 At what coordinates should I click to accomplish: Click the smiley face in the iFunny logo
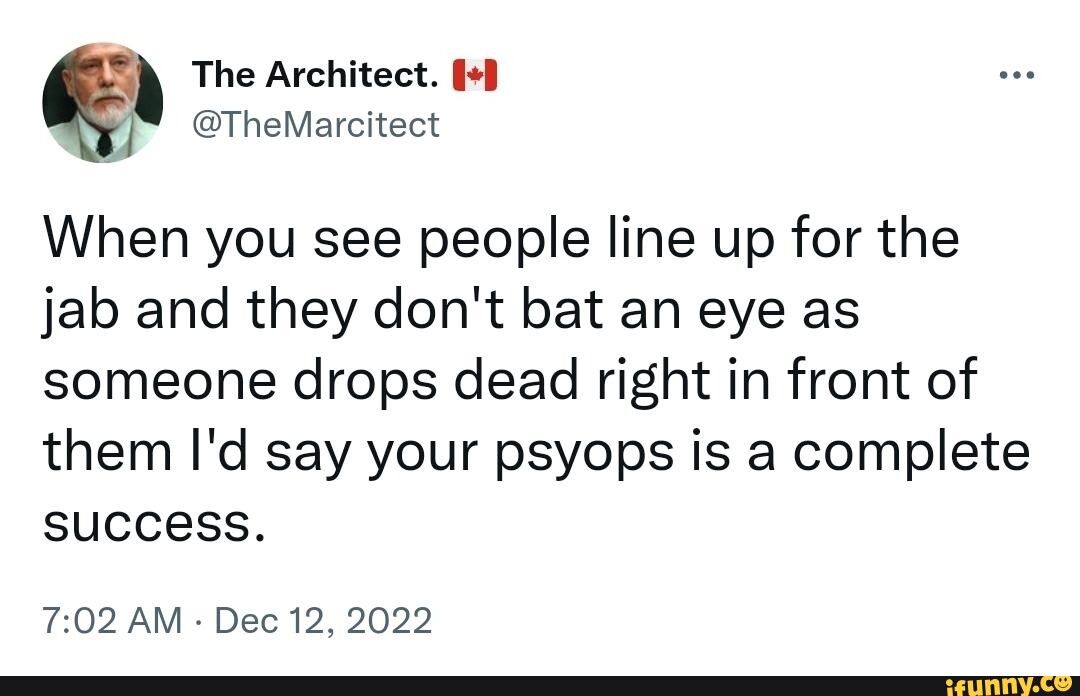tap(1062, 686)
